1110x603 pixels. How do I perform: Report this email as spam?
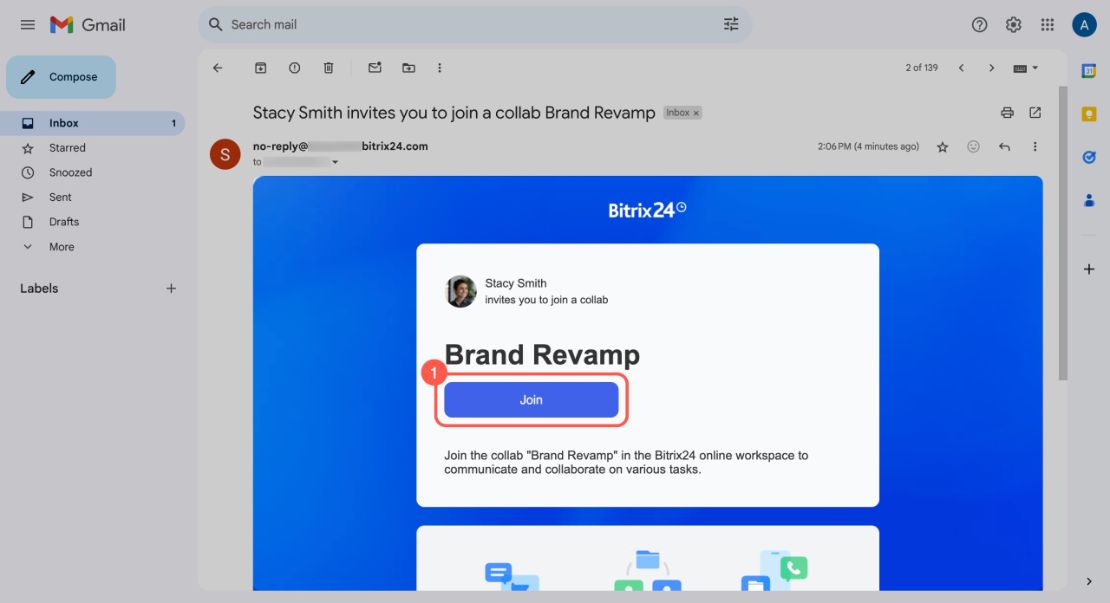pyautogui.click(x=294, y=68)
